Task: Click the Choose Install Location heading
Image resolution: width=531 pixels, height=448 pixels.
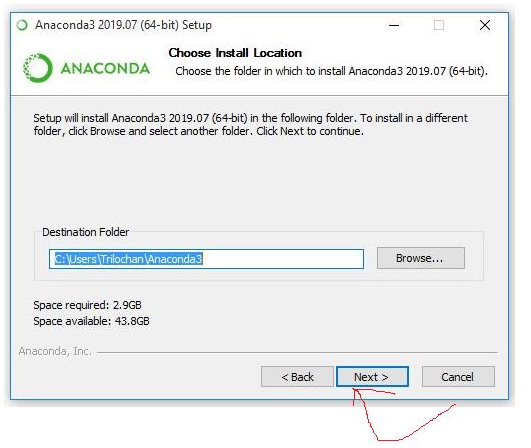Action: tap(235, 53)
